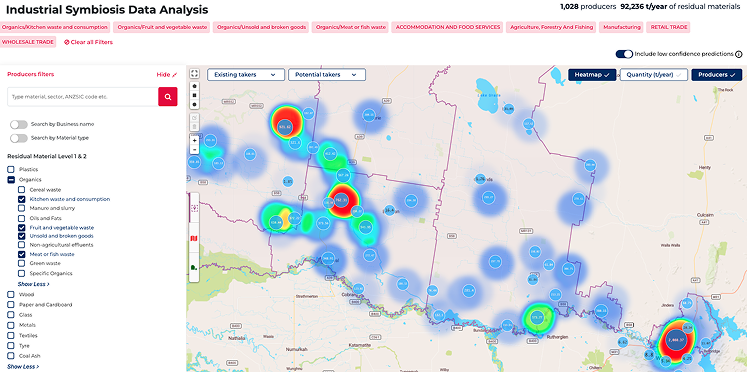The width and height of the screenshot is (747, 372).
Task: Check the Plastics checkbox
Action: [x=10, y=169]
